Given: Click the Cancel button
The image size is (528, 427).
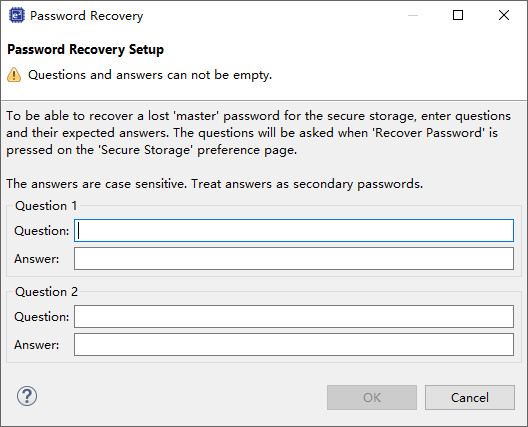Looking at the screenshot, I should [x=470, y=398].
